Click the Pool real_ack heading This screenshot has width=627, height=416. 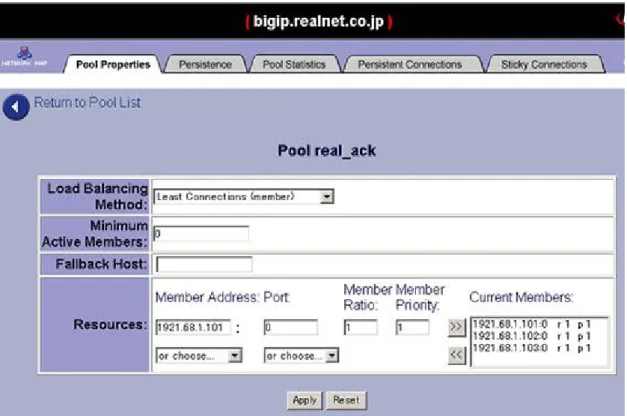click(327, 151)
